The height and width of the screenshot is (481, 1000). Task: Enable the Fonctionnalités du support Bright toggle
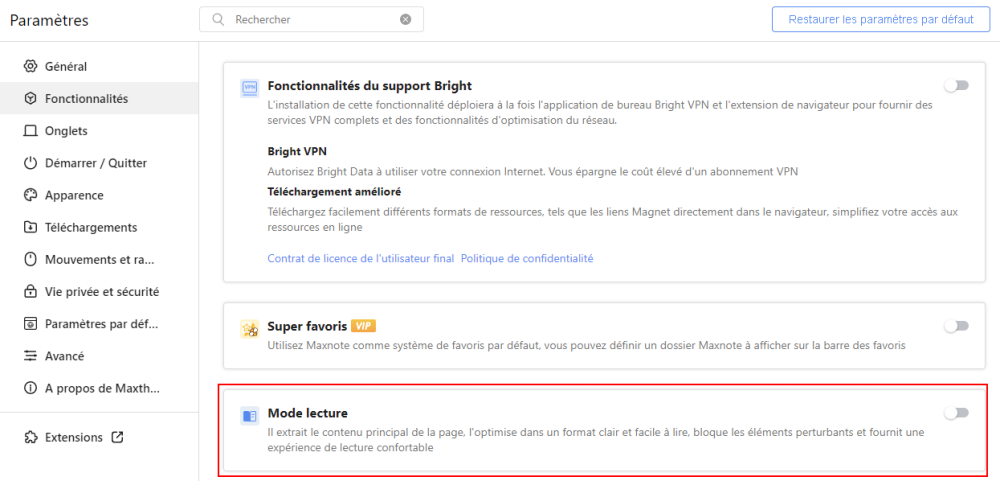pos(956,86)
